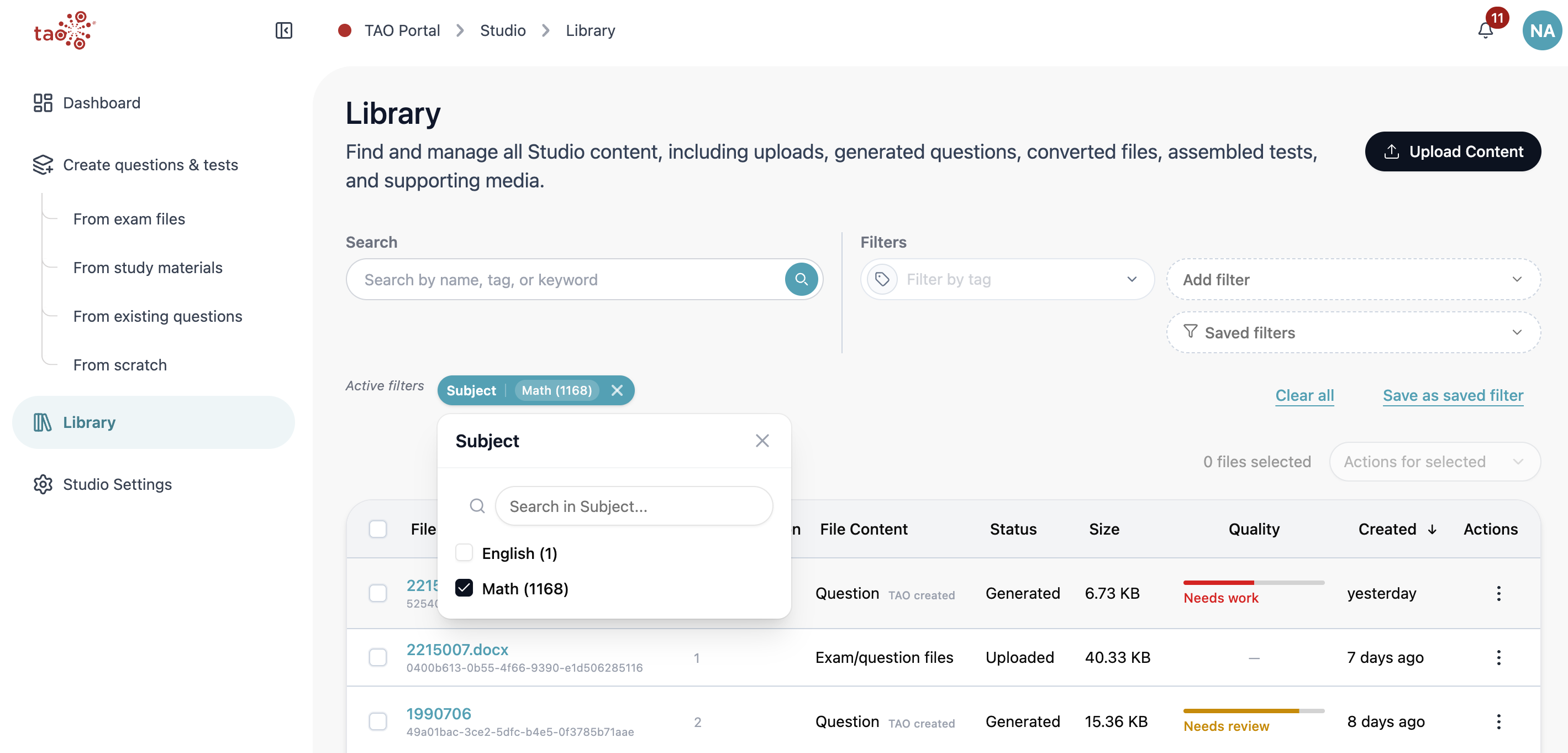This screenshot has width=1568, height=753.
Task: Click the TAO logo
Action: (x=65, y=30)
